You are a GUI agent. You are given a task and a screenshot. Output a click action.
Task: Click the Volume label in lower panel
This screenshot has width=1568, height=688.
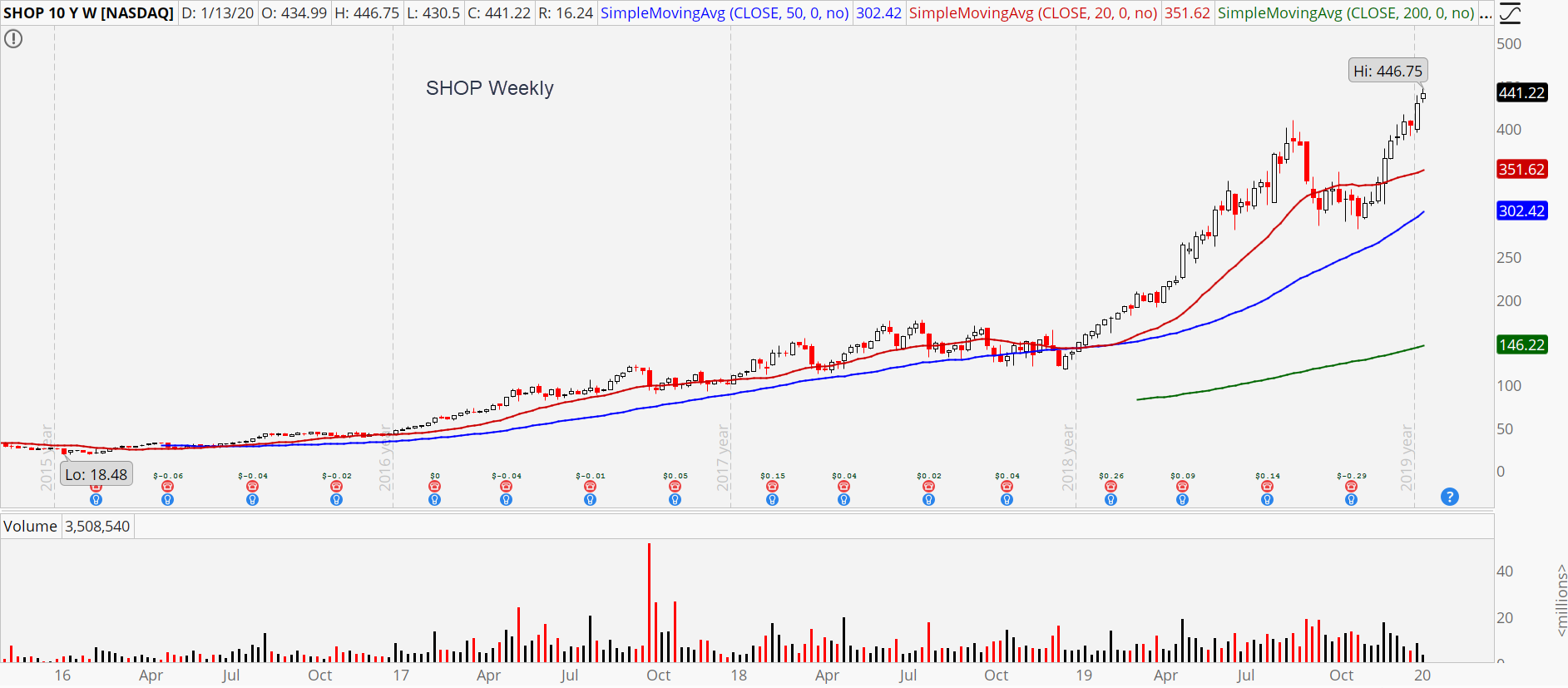point(30,527)
